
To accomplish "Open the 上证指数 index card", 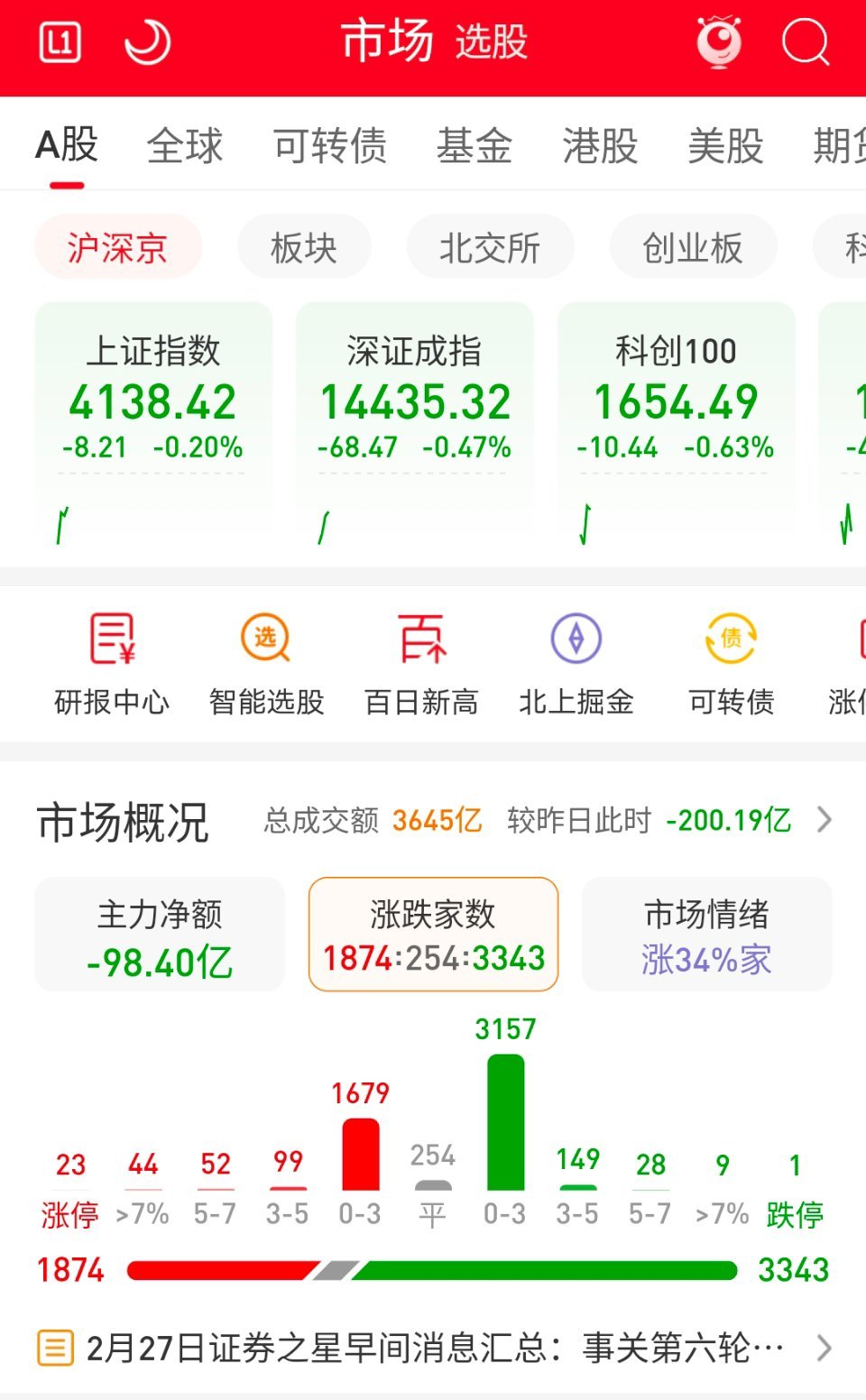I will point(153,415).
